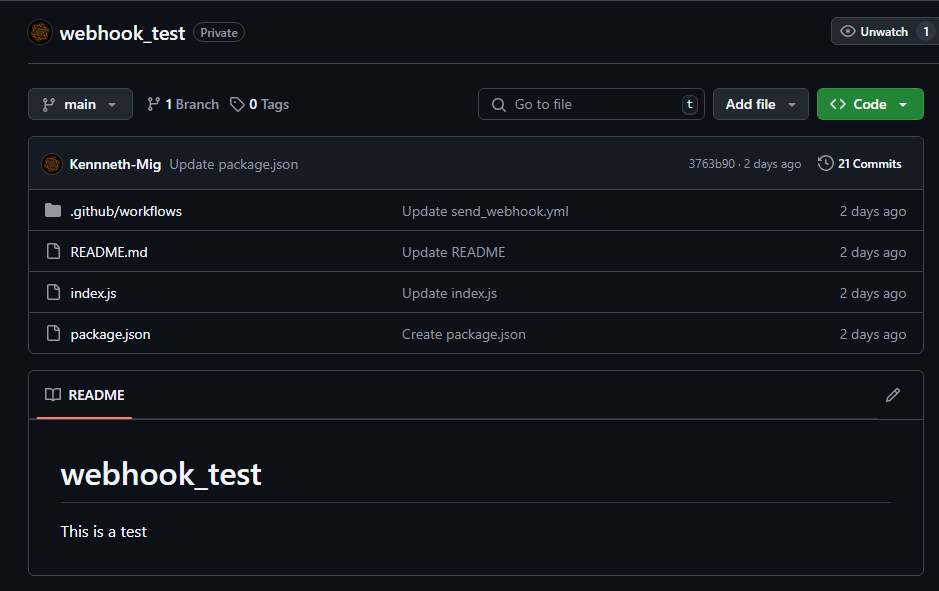The width and height of the screenshot is (939, 591).
Task: Click the watcher count badge showing 1
Action: [926, 32]
